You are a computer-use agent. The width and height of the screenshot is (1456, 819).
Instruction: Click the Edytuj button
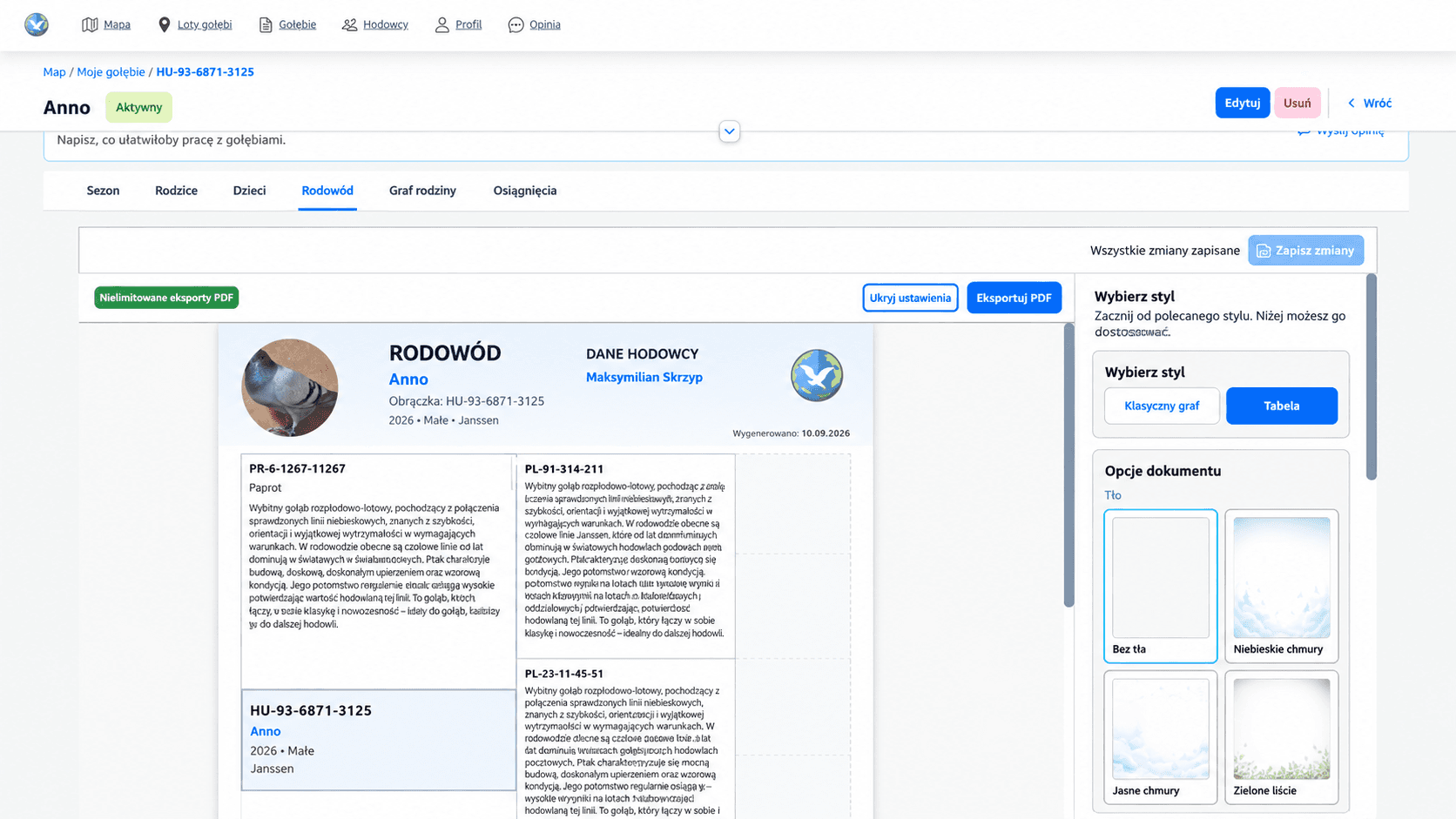click(x=1242, y=103)
